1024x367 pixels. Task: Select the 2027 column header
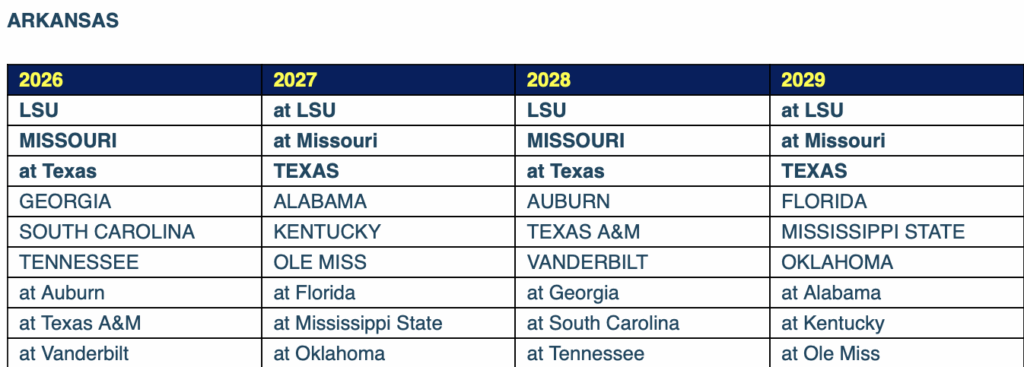point(389,80)
